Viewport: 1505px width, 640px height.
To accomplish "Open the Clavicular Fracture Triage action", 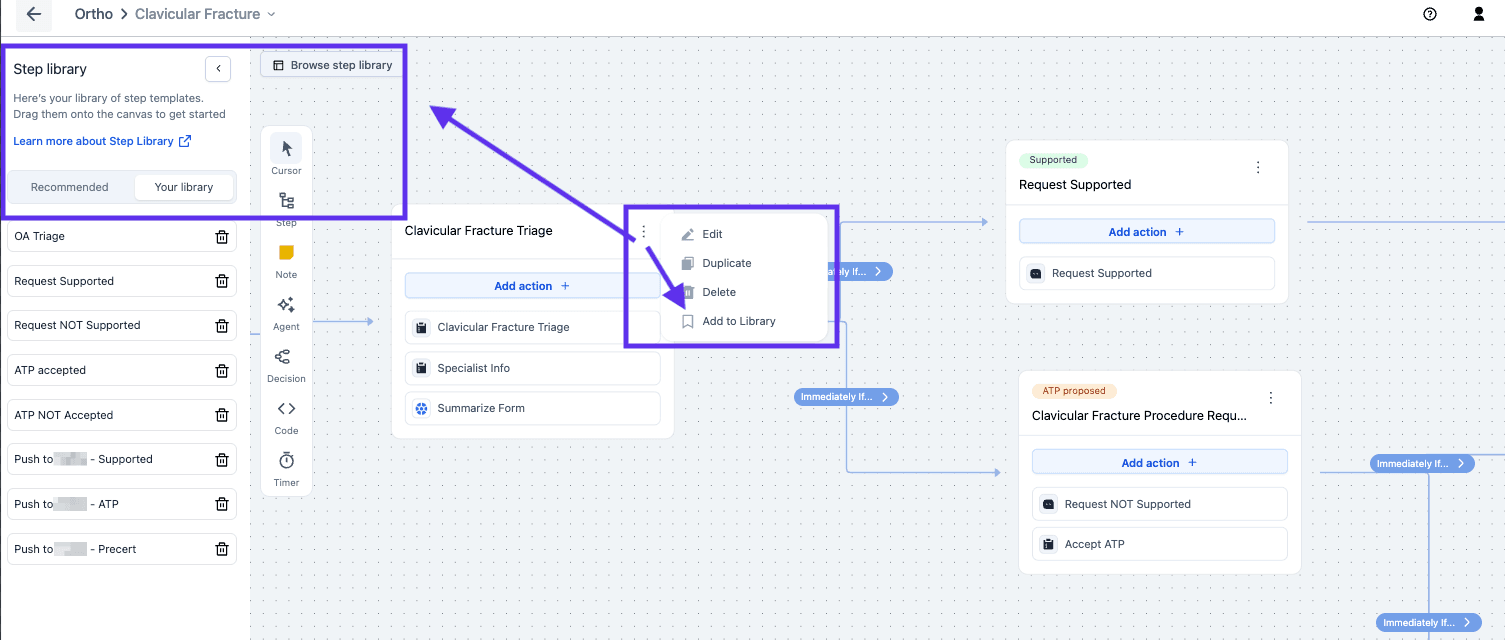I will tap(532, 327).
